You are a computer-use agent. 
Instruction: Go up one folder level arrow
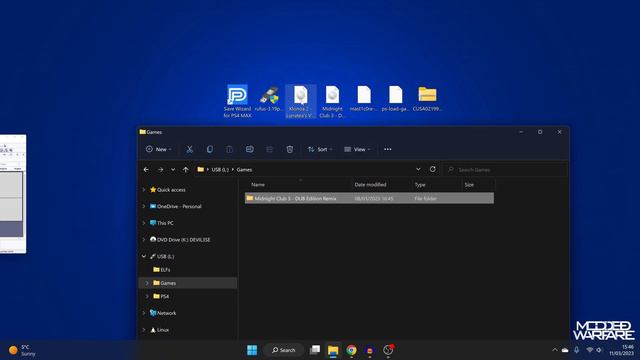coord(186,169)
